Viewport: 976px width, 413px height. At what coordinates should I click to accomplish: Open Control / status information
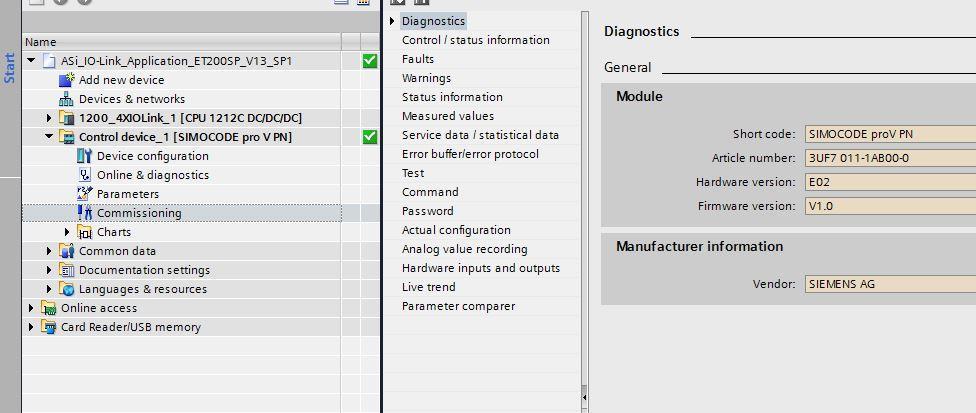[x=476, y=40]
